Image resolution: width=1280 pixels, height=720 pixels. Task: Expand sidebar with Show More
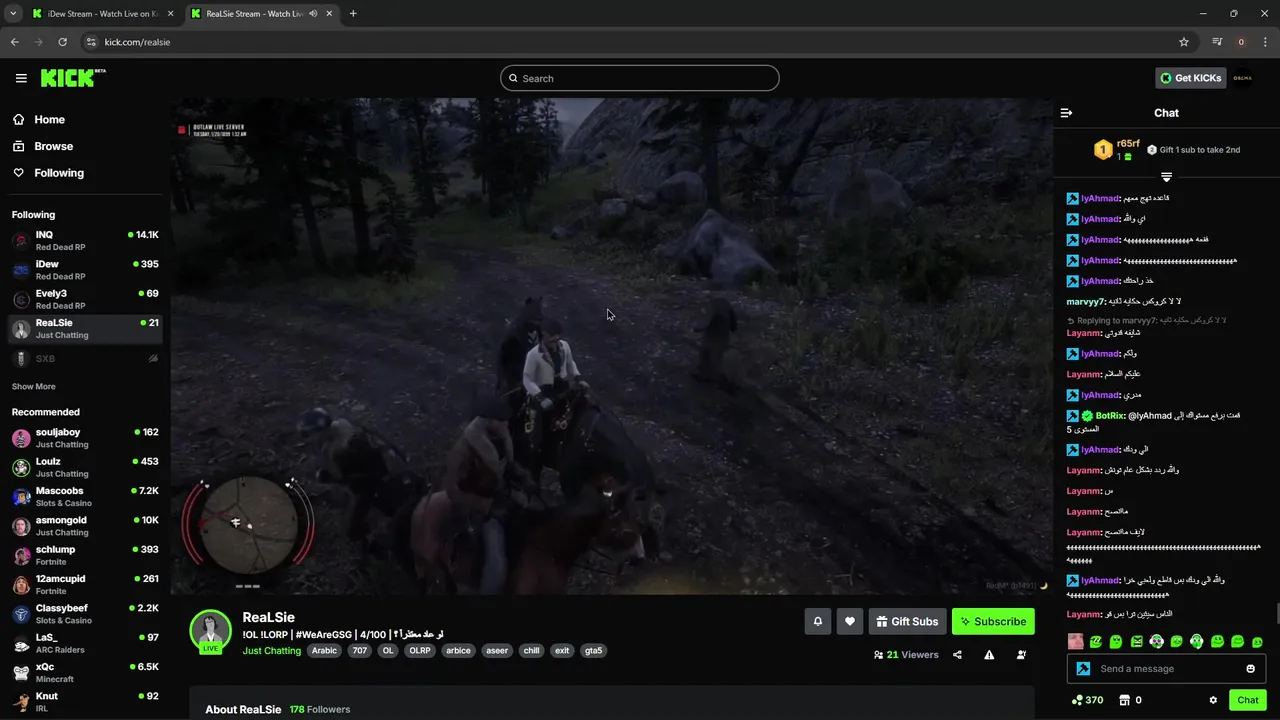point(34,387)
